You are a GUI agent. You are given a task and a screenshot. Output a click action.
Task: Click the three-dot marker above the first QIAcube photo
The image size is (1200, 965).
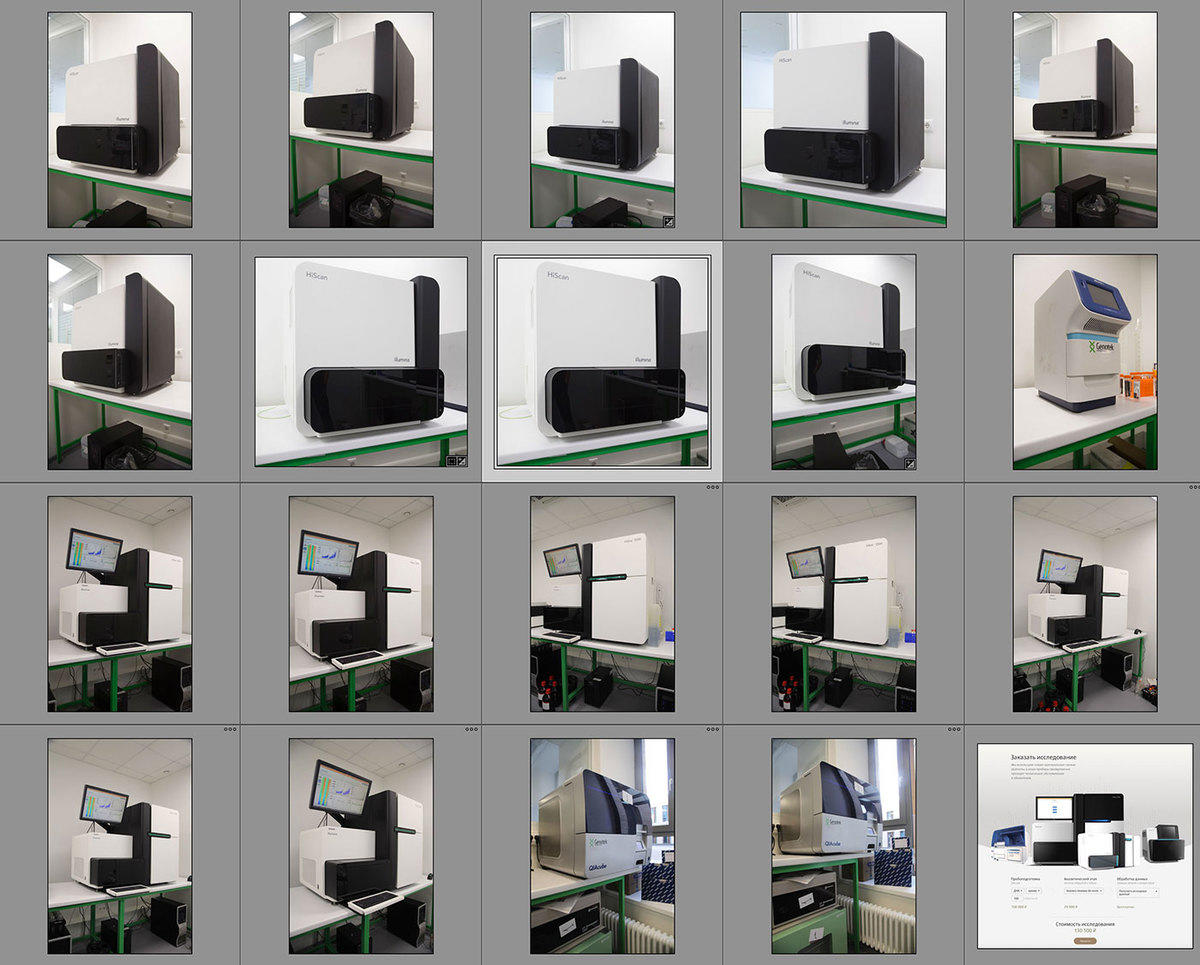pyautogui.click(x=712, y=729)
